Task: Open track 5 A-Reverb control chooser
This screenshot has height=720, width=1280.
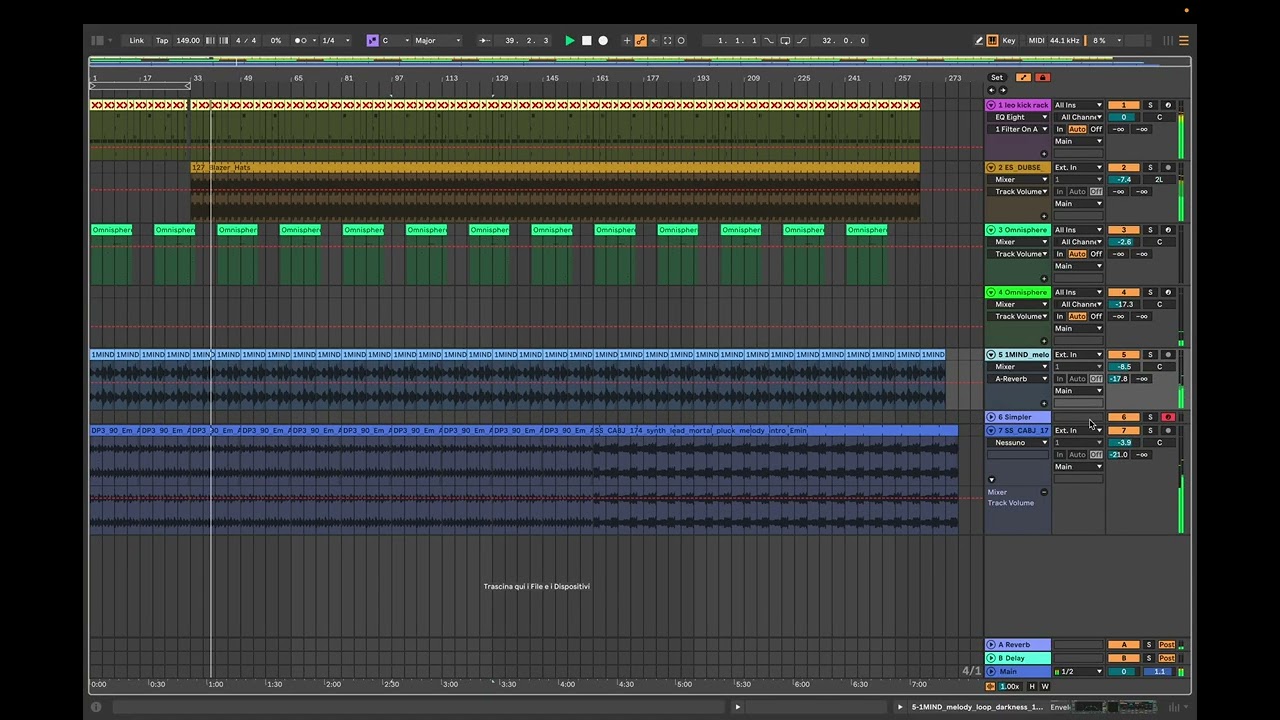Action: [1018, 379]
